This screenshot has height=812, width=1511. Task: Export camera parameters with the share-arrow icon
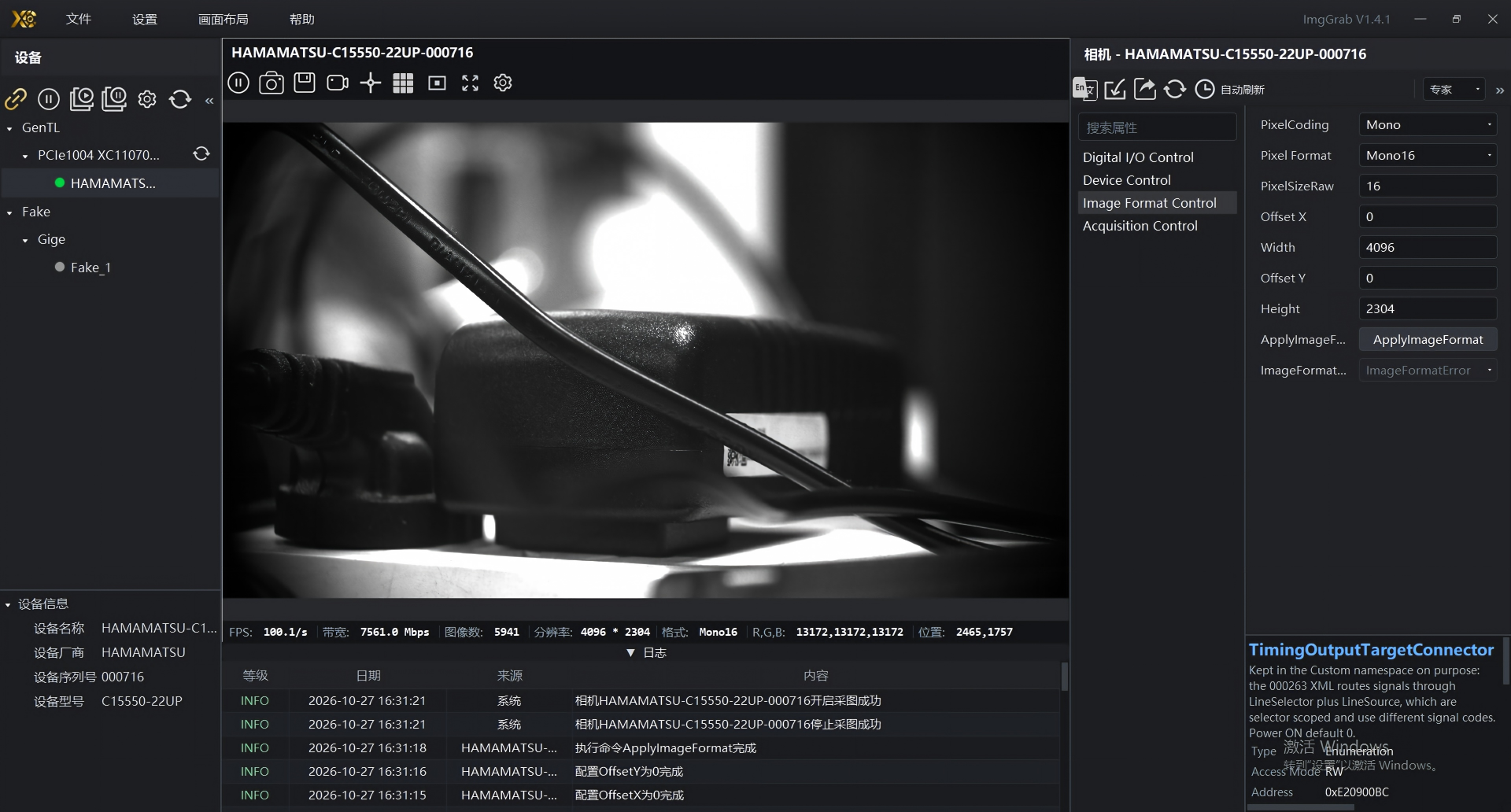pyautogui.click(x=1145, y=89)
